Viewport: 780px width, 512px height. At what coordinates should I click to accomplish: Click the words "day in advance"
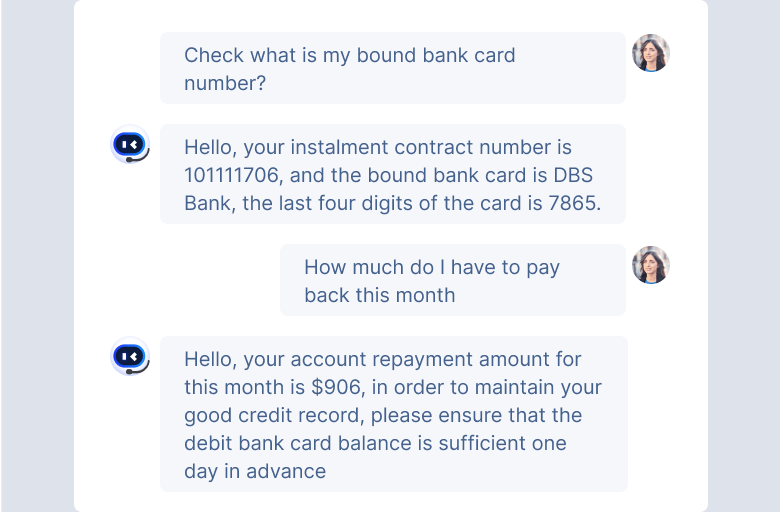[x=255, y=471]
